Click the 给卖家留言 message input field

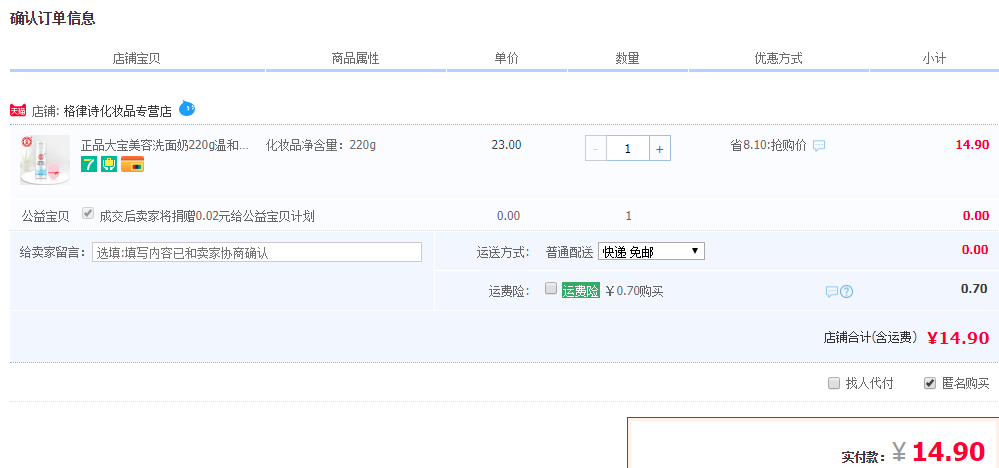pos(257,253)
